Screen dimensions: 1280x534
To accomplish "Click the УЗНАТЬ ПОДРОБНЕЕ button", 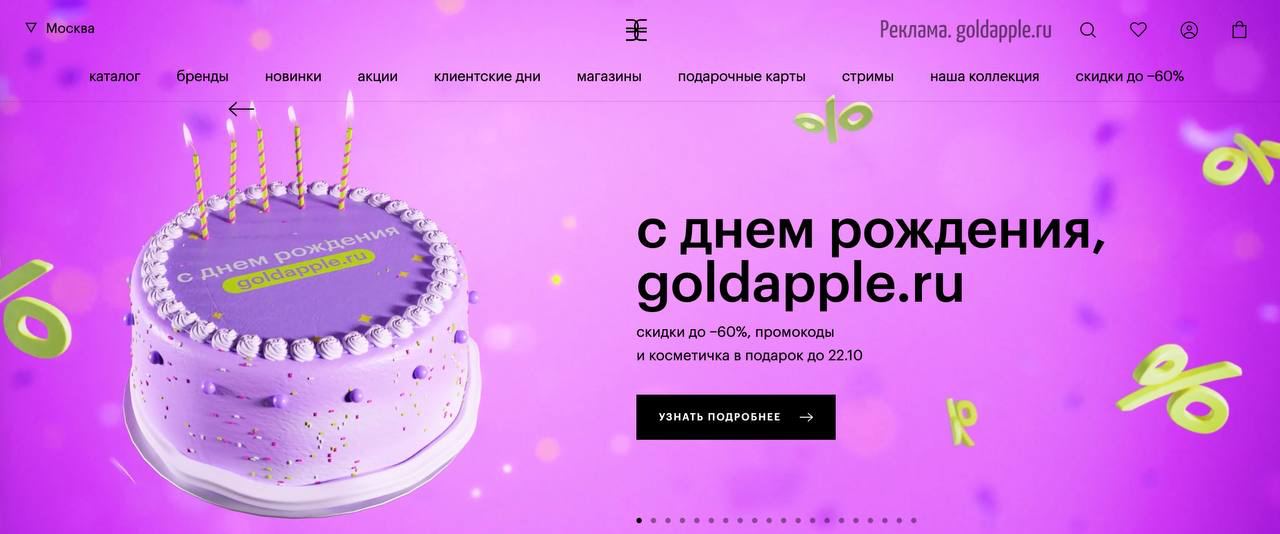I will pos(736,417).
